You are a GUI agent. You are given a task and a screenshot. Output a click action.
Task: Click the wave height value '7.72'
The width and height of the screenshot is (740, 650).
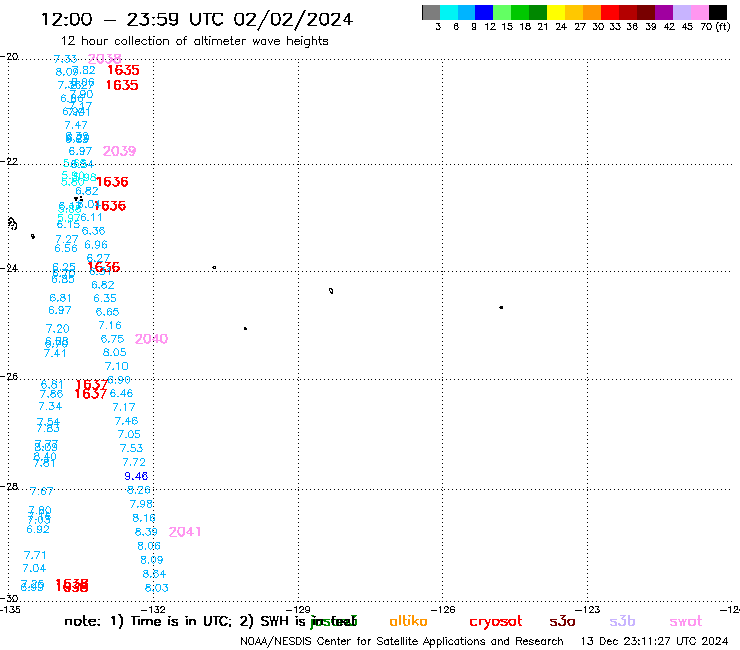[134, 462]
